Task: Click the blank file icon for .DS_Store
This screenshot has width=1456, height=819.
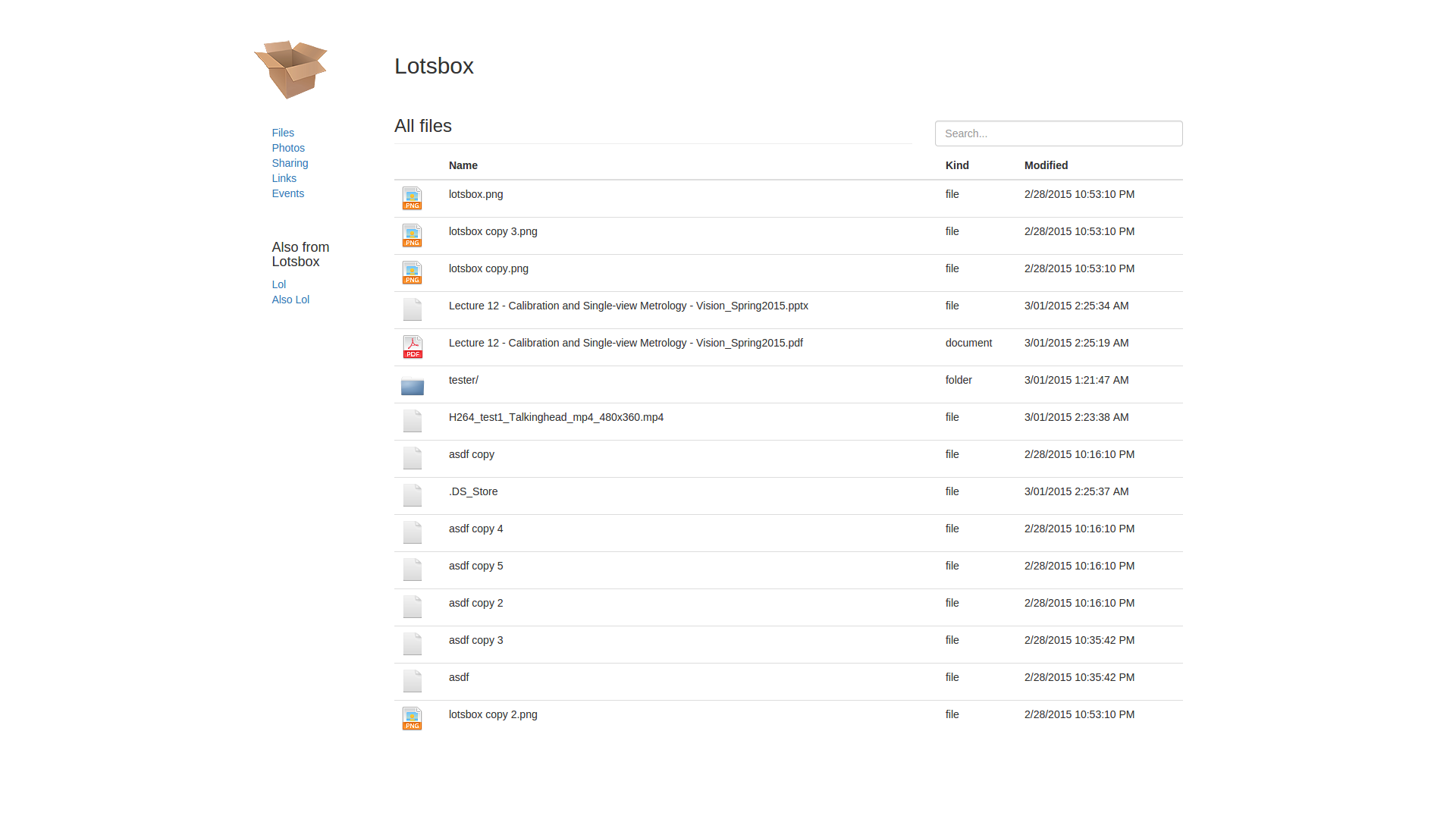Action: coord(413,495)
